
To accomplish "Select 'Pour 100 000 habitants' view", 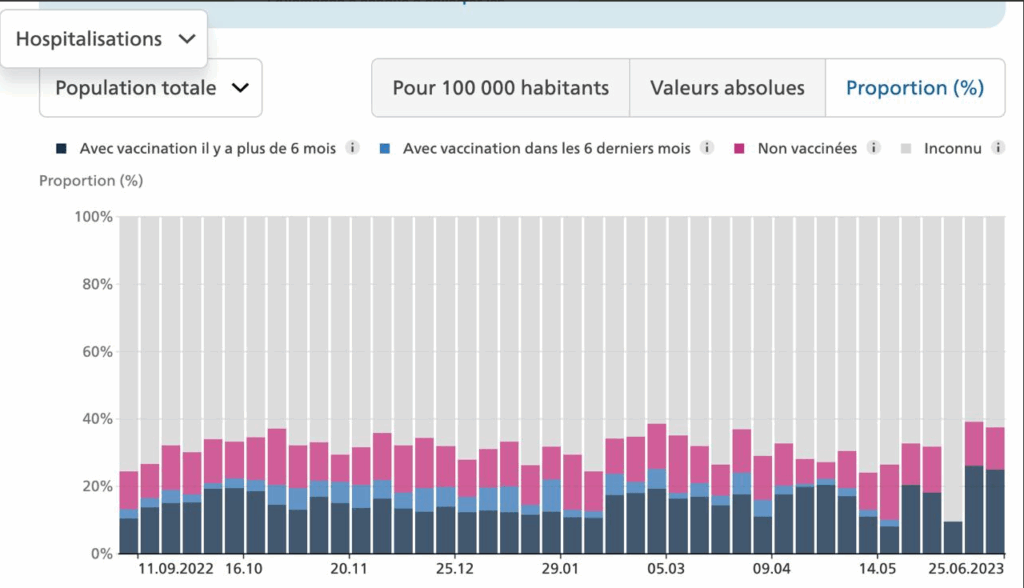I will click(x=500, y=88).
